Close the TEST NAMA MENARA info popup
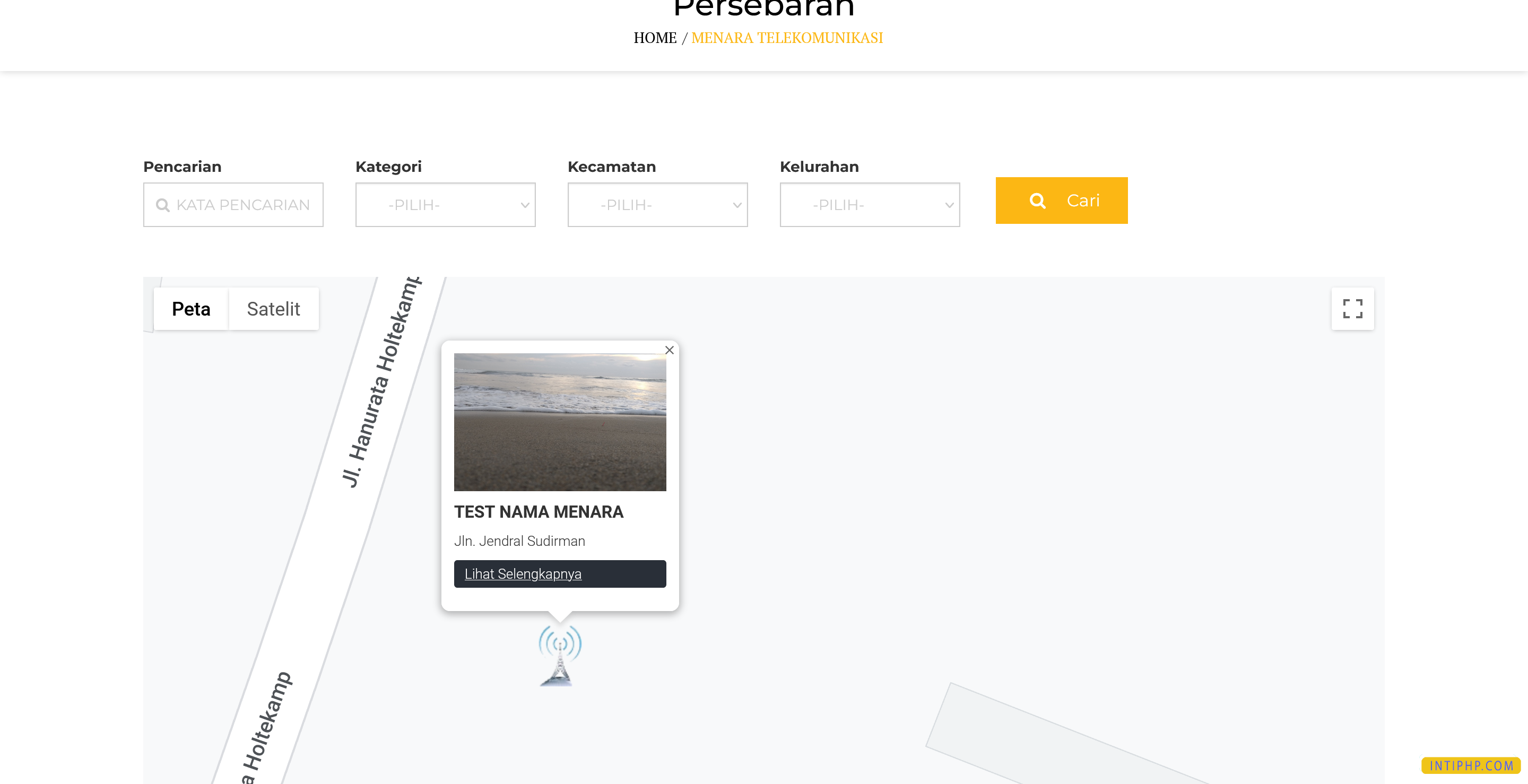Image resolution: width=1528 pixels, height=784 pixels. click(x=669, y=350)
